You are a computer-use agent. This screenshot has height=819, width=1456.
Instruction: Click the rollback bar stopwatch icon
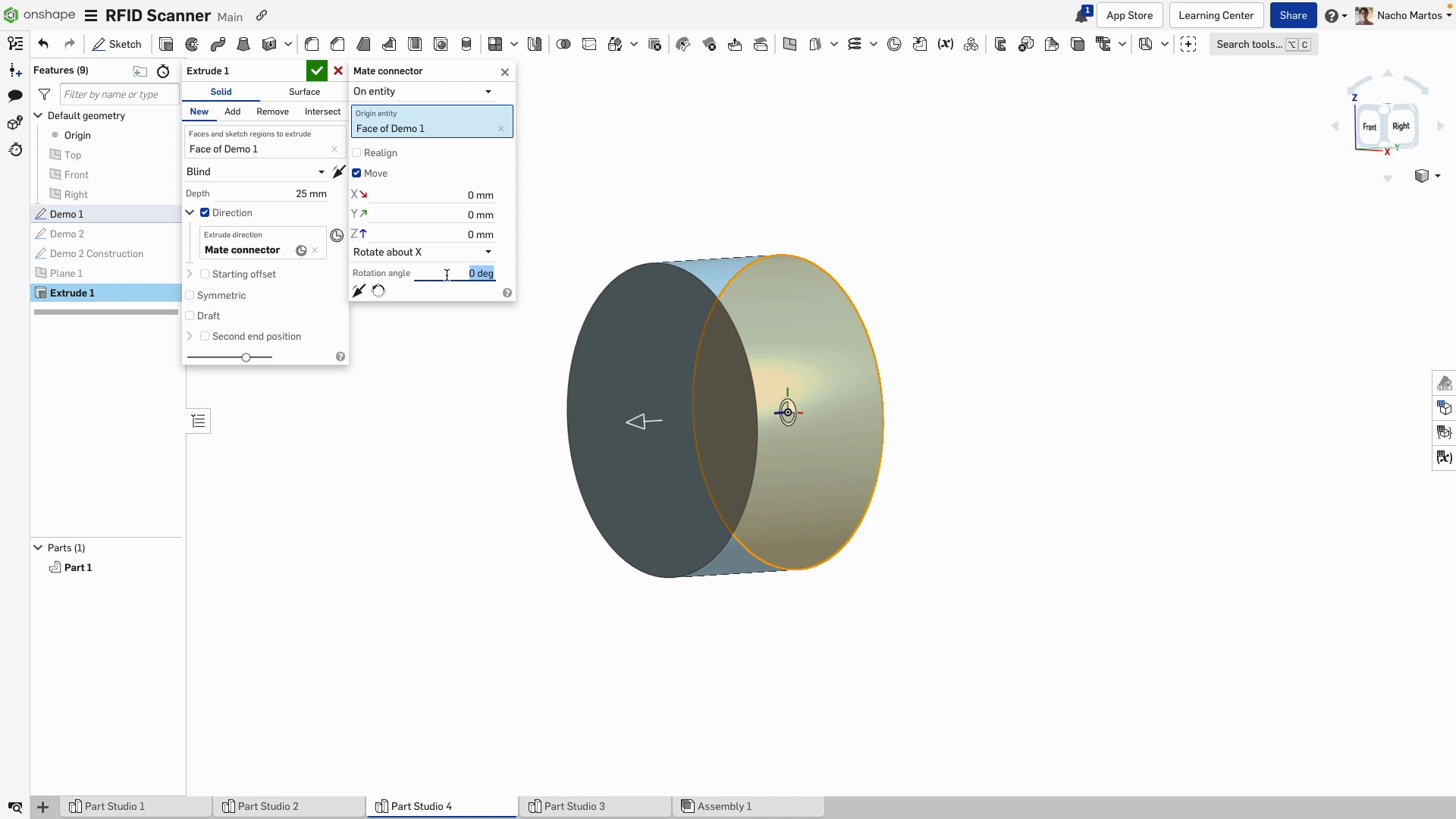click(163, 71)
